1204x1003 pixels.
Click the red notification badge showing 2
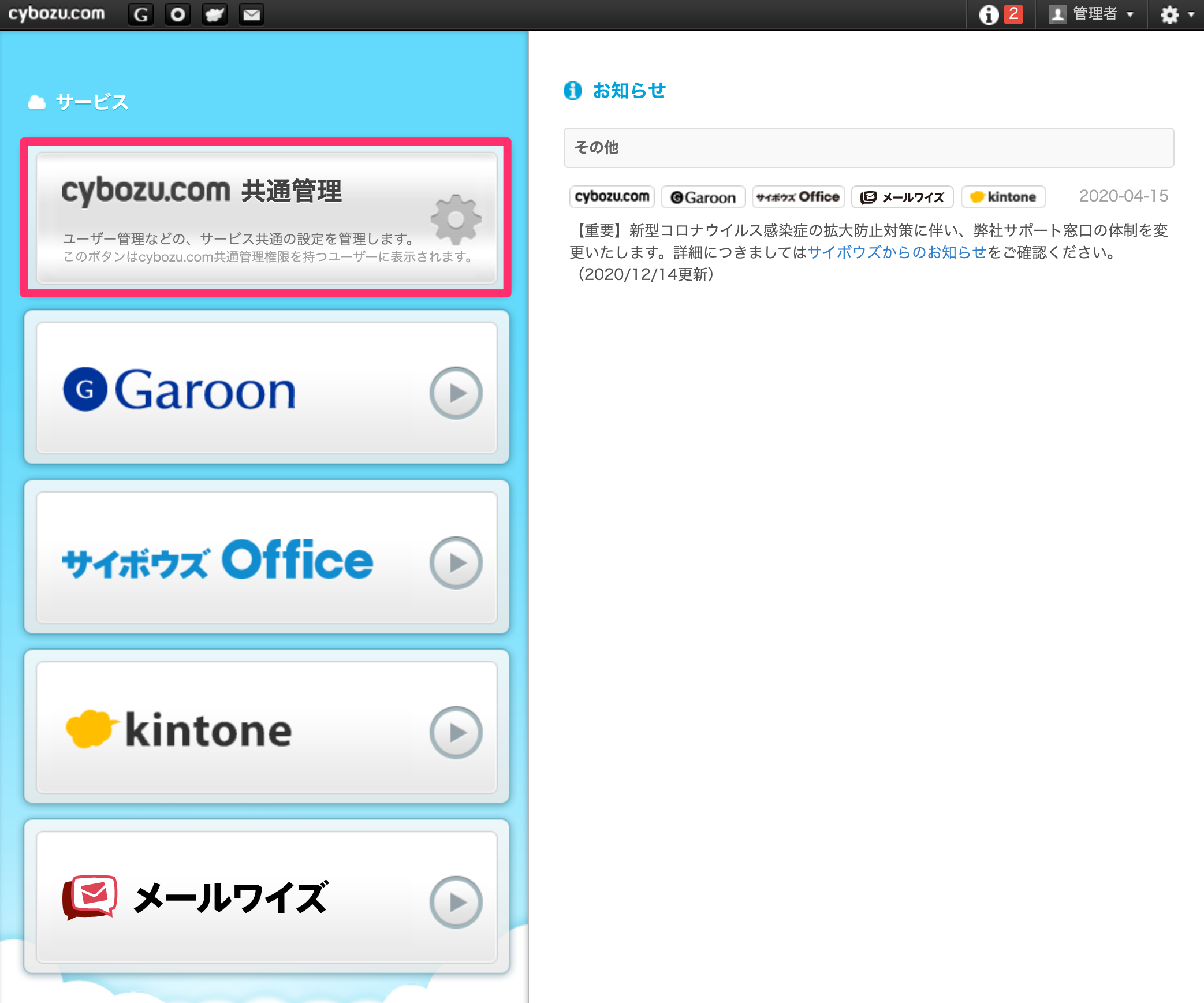coord(1013,14)
